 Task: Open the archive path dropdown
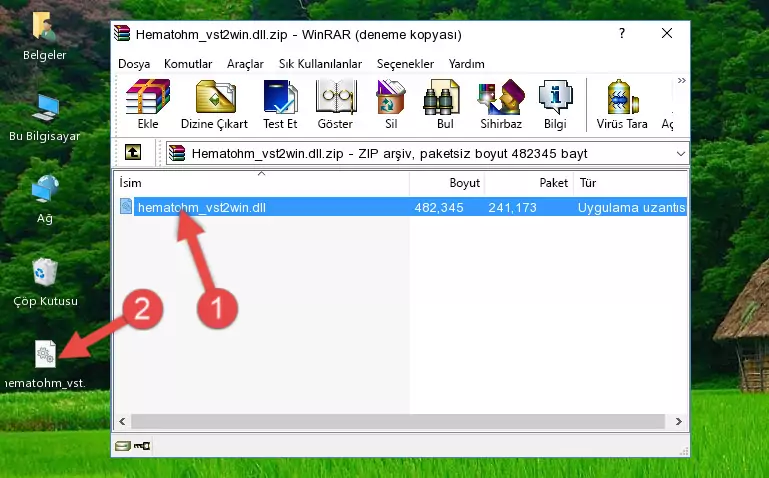click(680, 154)
